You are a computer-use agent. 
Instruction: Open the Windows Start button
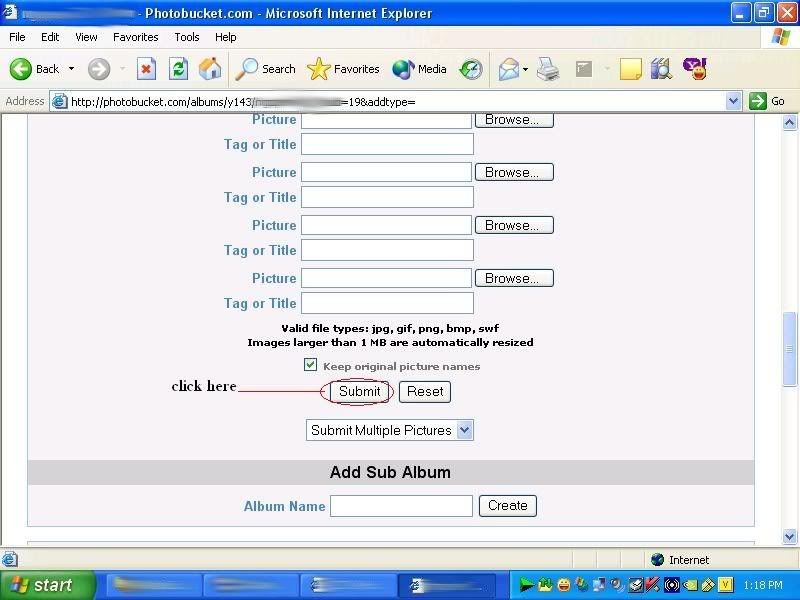47,585
